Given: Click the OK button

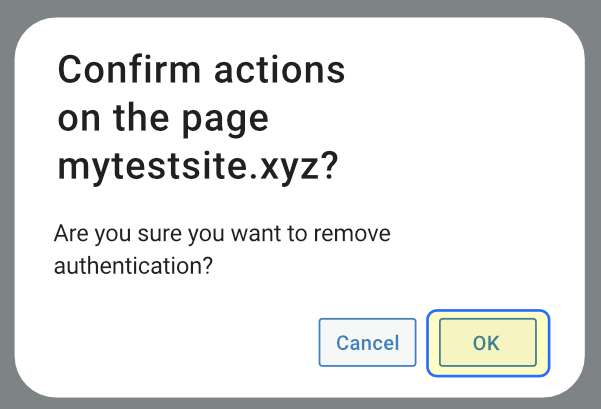Looking at the screenshot, I should click(x=487, y=343).
